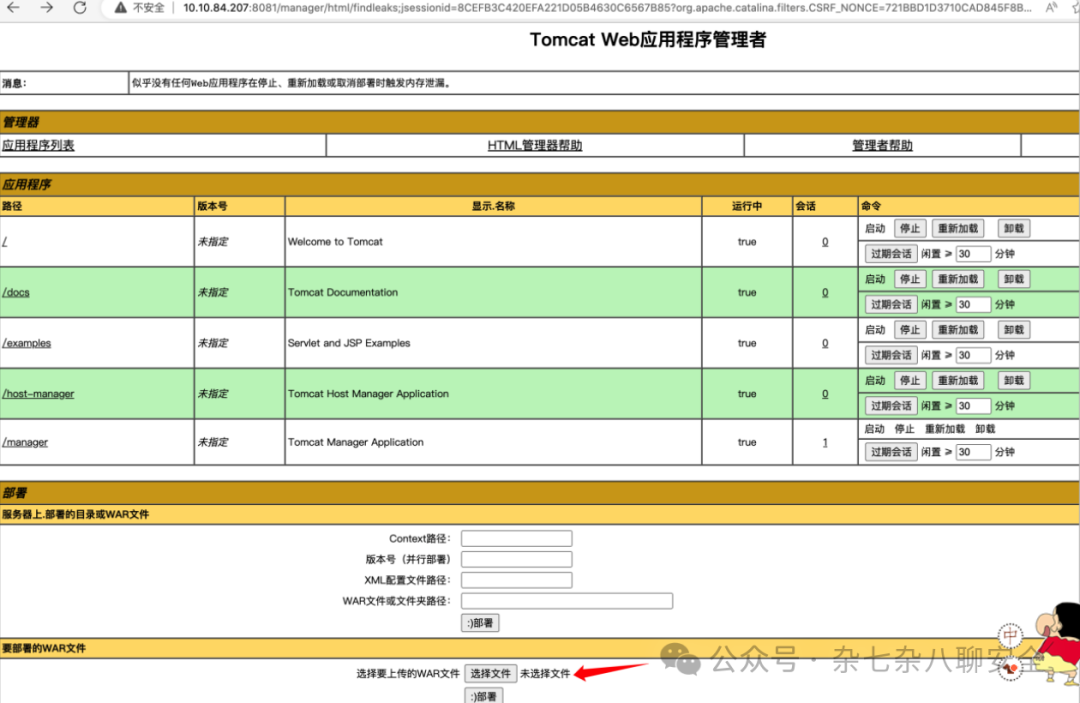This screenshot has height=703, width=1080.
Task: Click 过期会话 button for root application
Action: pos(891,254)
